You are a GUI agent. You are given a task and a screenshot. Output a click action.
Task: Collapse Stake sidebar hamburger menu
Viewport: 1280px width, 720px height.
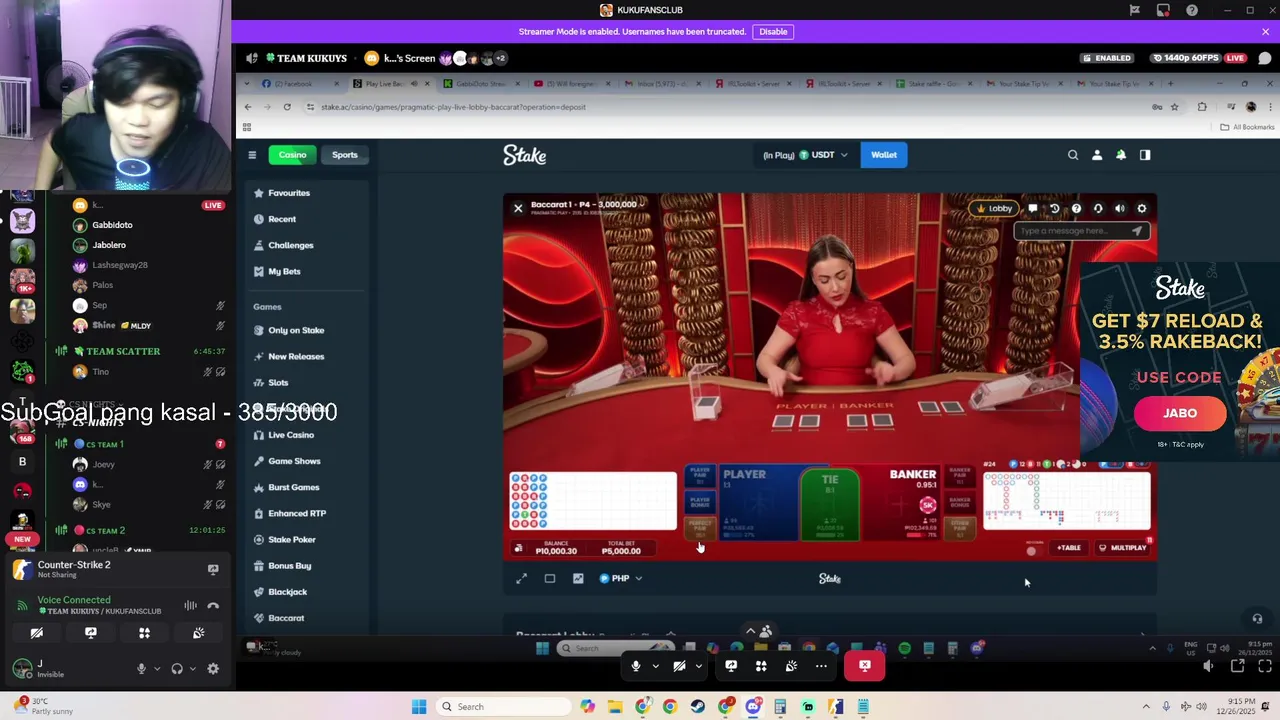point(252,155)
